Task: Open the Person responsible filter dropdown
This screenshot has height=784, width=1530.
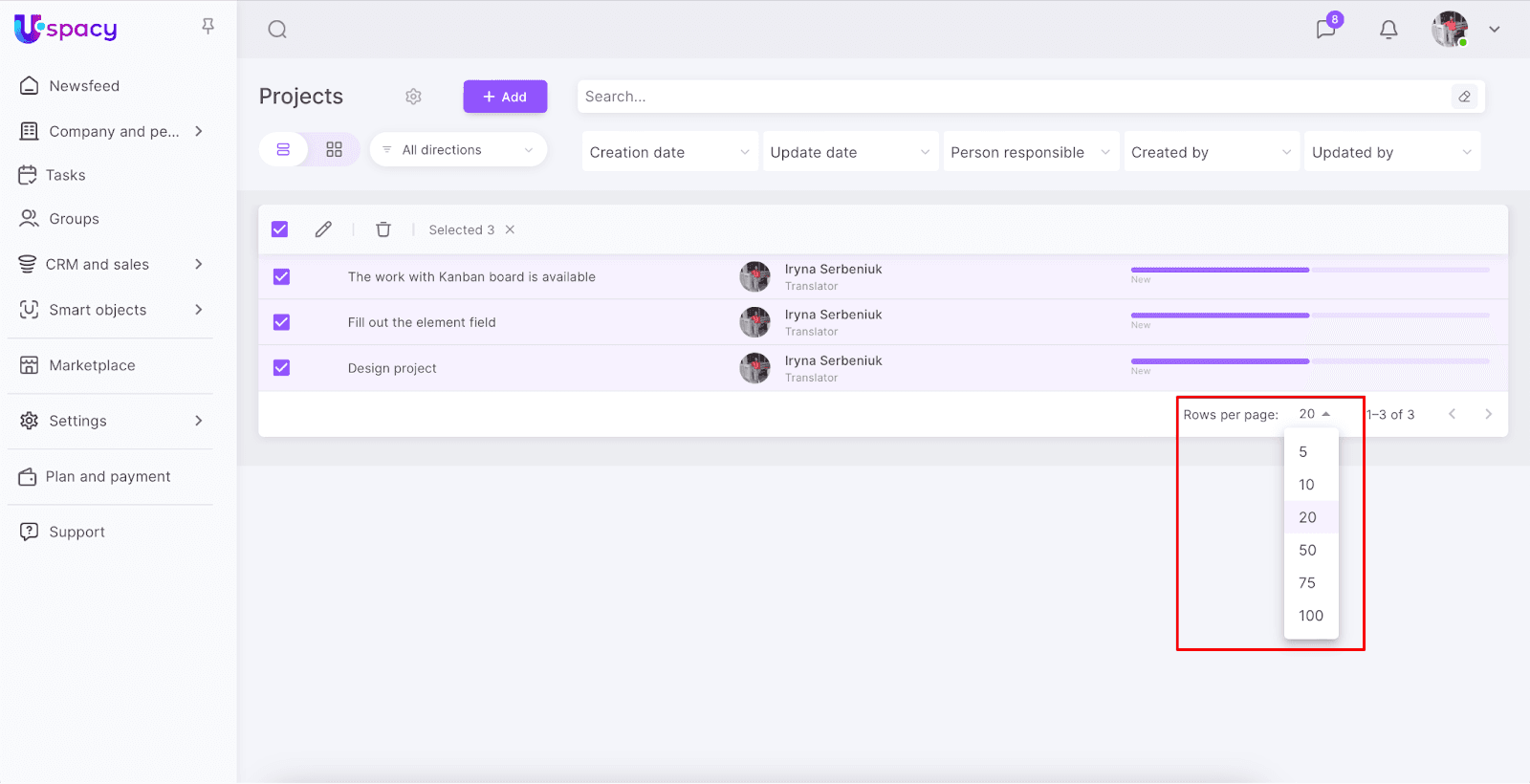Action: tap(1030, 152)
